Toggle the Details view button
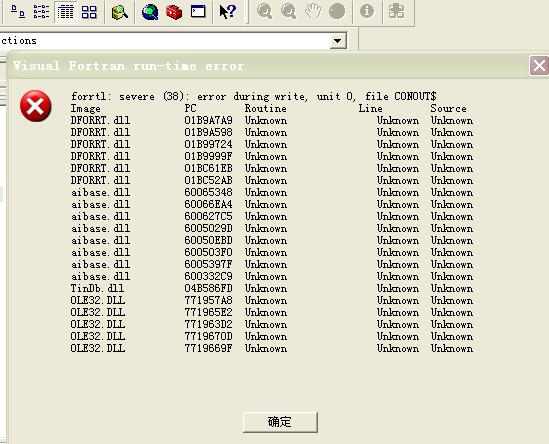Viewport: 549px width, 444px height. pyautogui.click(x=65, y=12)
